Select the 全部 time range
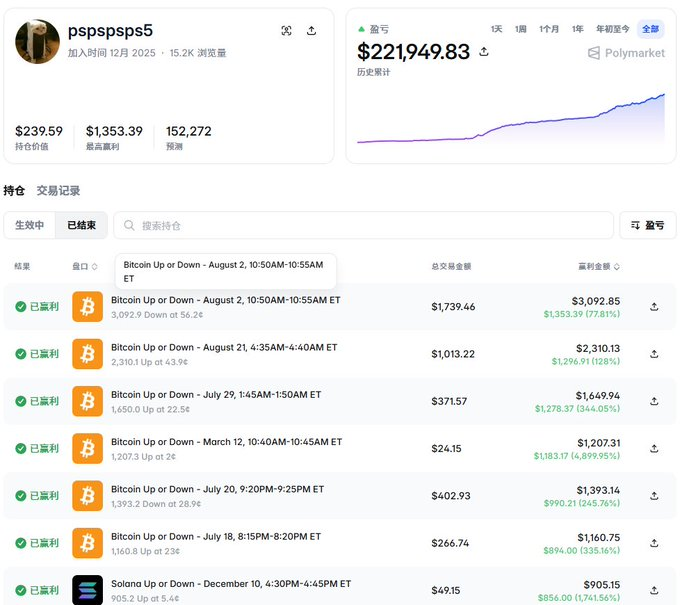Screen dimensions: 680x605 pyautogui.click(x=651, y=29)
